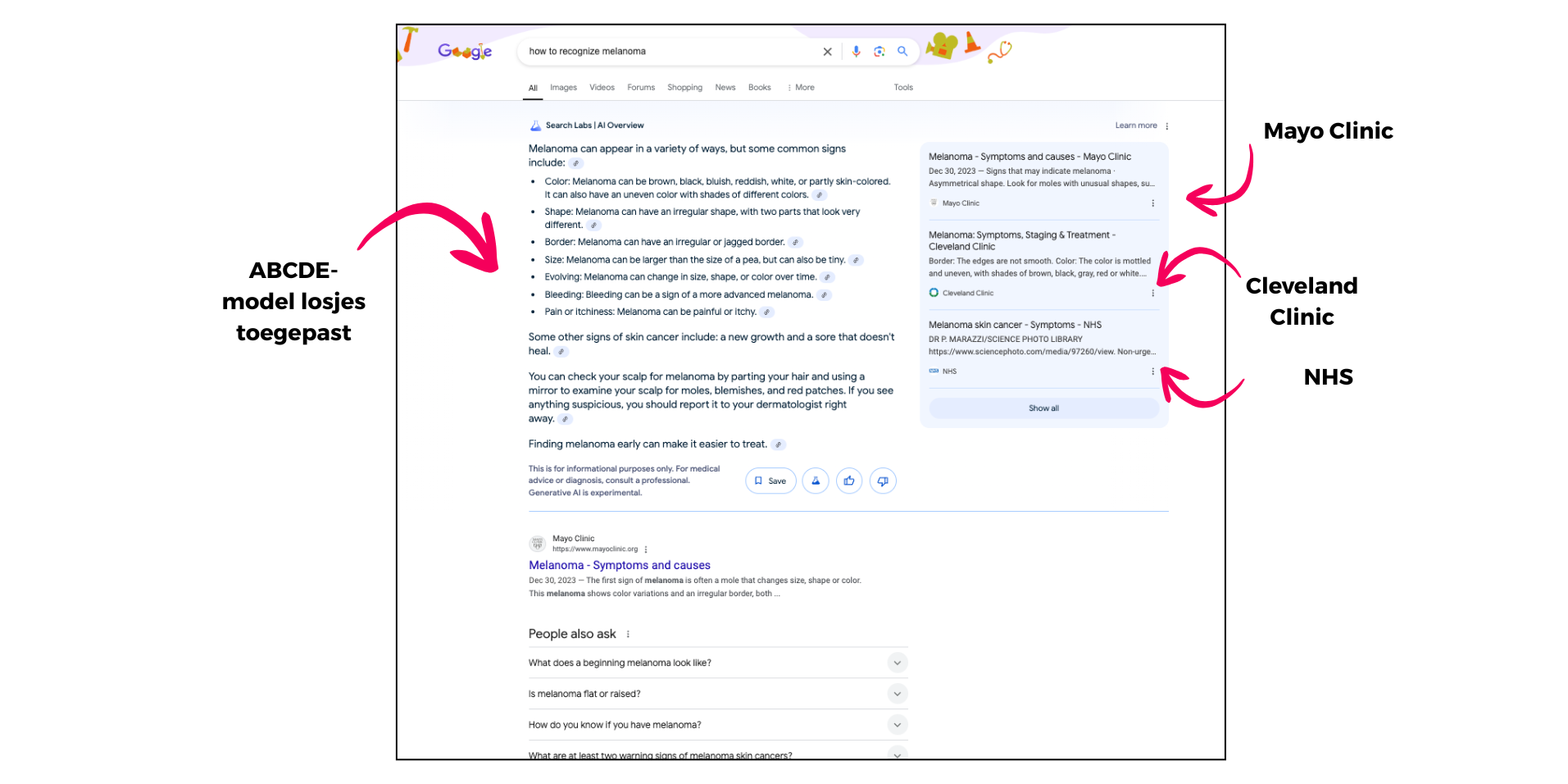Open the Tools options
1568x784 pixels.
(x=903, y=88)
